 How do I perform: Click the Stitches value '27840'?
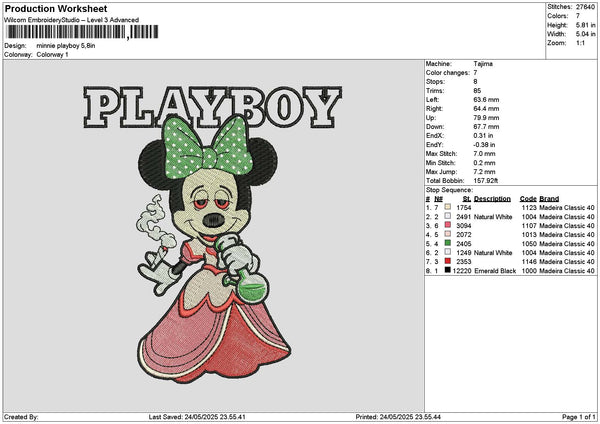[x=585, y=7]
